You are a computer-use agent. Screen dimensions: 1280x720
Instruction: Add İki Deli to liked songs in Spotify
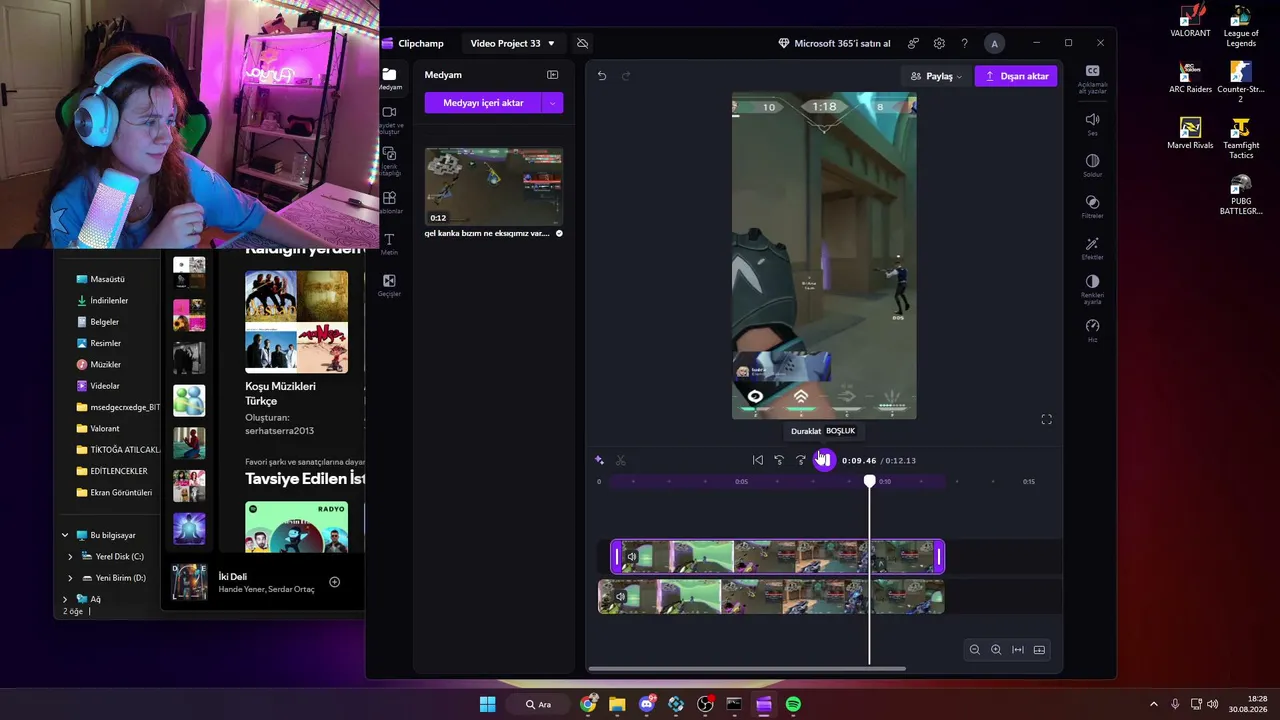335,582
